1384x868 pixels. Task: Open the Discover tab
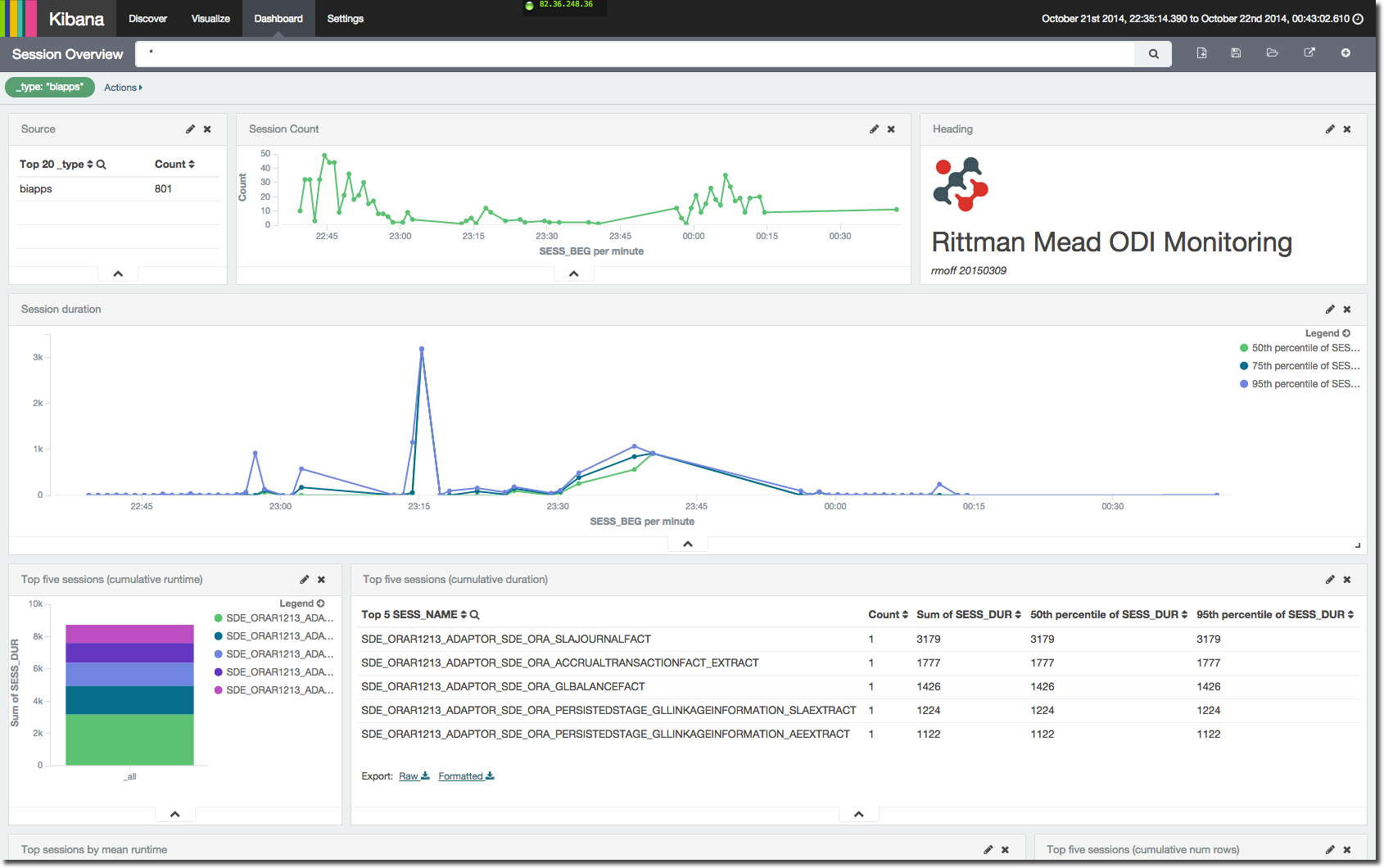(147, 19)
